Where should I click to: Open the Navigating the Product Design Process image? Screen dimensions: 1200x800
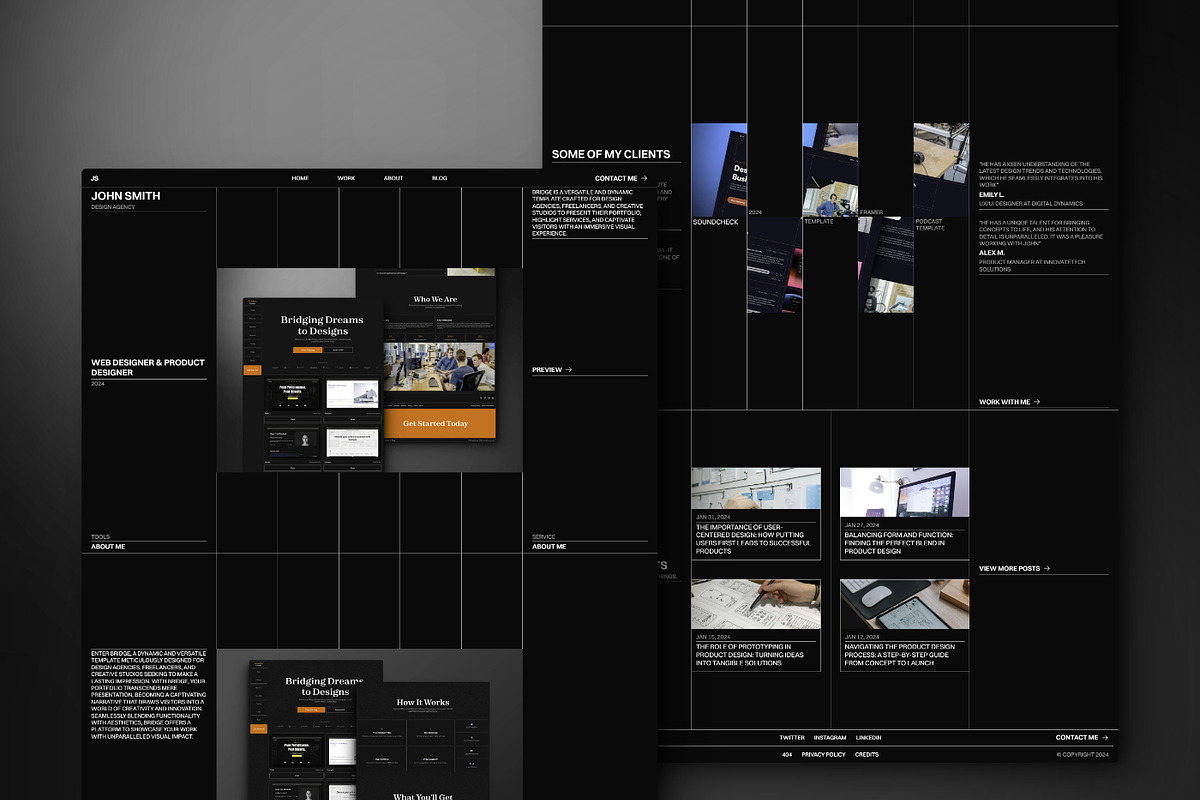point(904,604)
